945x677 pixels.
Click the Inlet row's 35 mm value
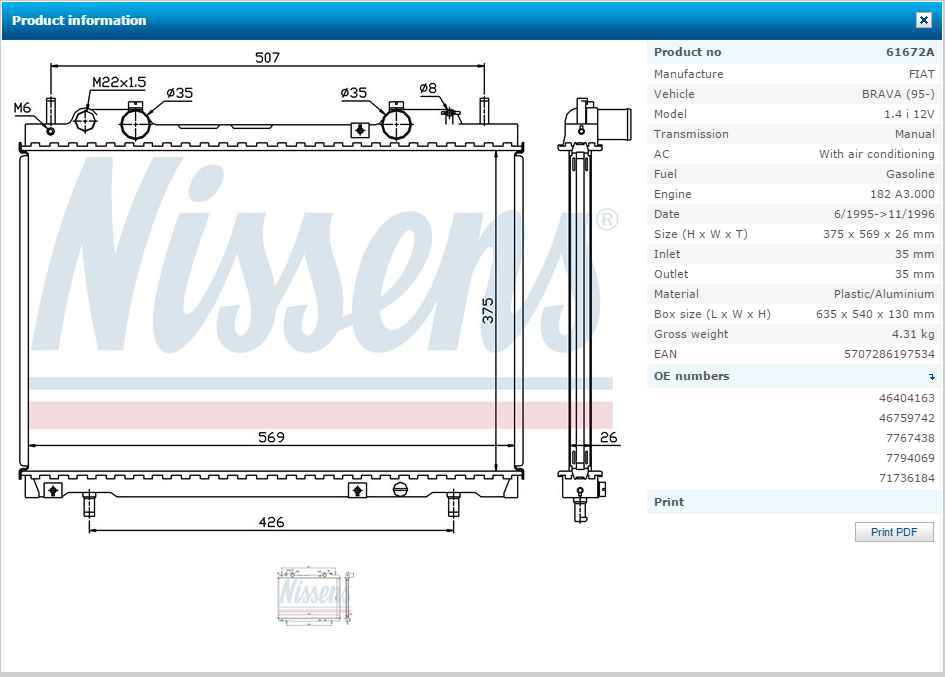coord(914,254)
